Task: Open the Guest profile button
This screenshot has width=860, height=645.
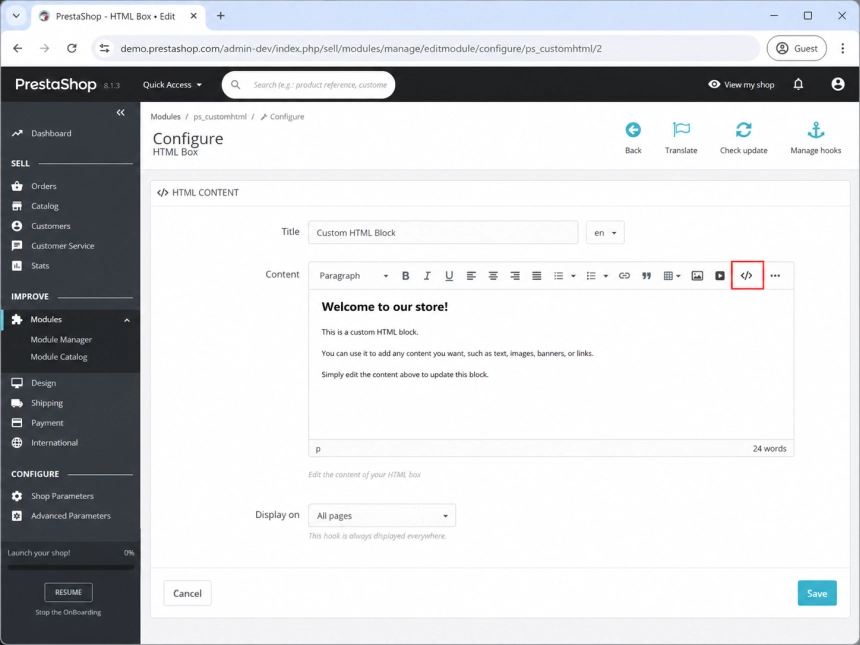Action: 796,48
